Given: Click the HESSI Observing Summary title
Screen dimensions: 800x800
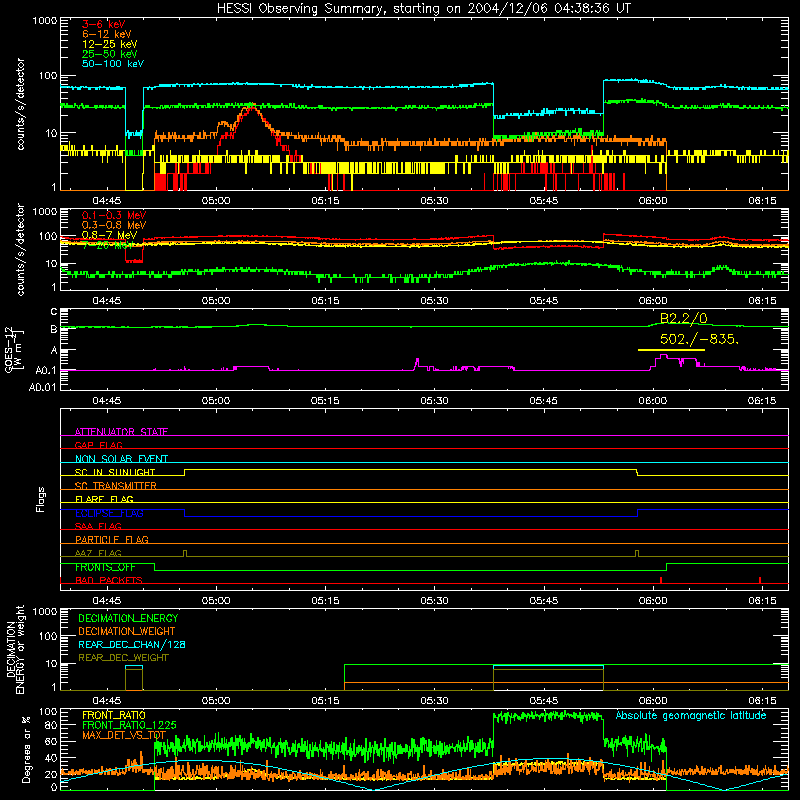Looking at the screenshot, I should (423, 9).
